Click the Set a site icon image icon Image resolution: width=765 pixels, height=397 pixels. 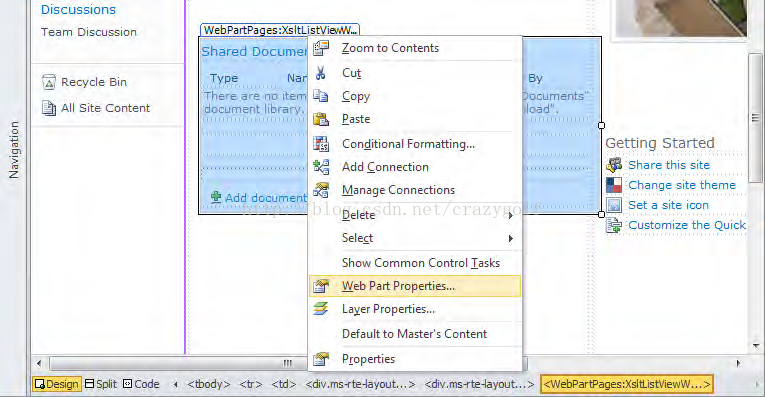614,205
